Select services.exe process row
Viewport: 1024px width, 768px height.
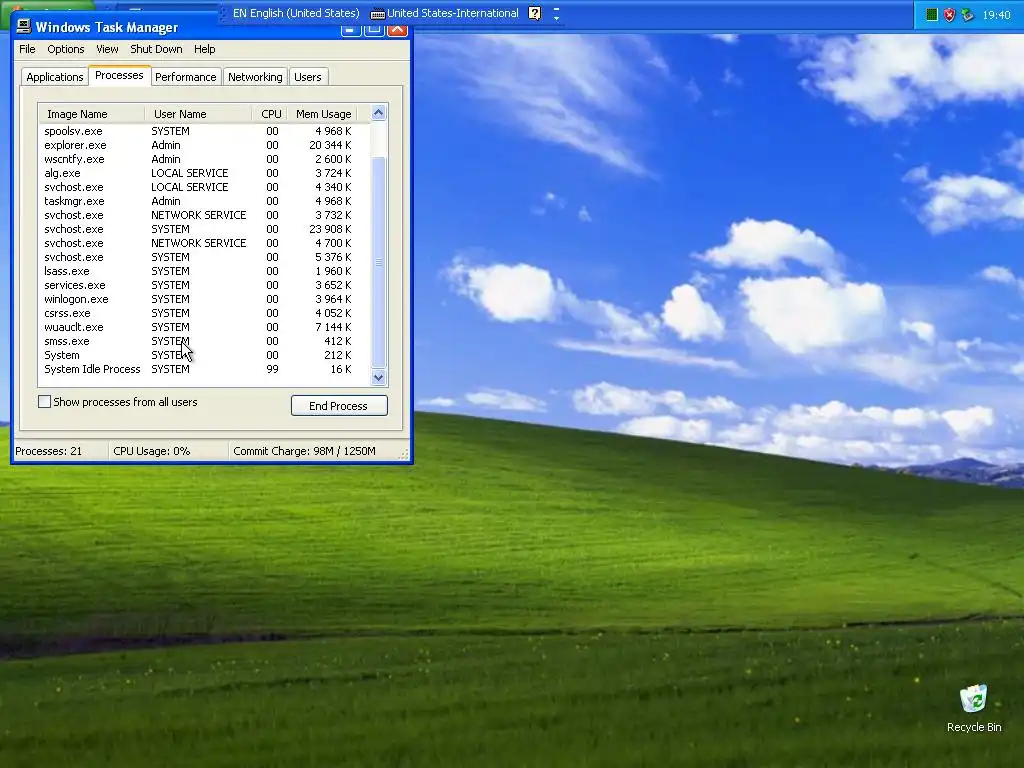[204, 285]
